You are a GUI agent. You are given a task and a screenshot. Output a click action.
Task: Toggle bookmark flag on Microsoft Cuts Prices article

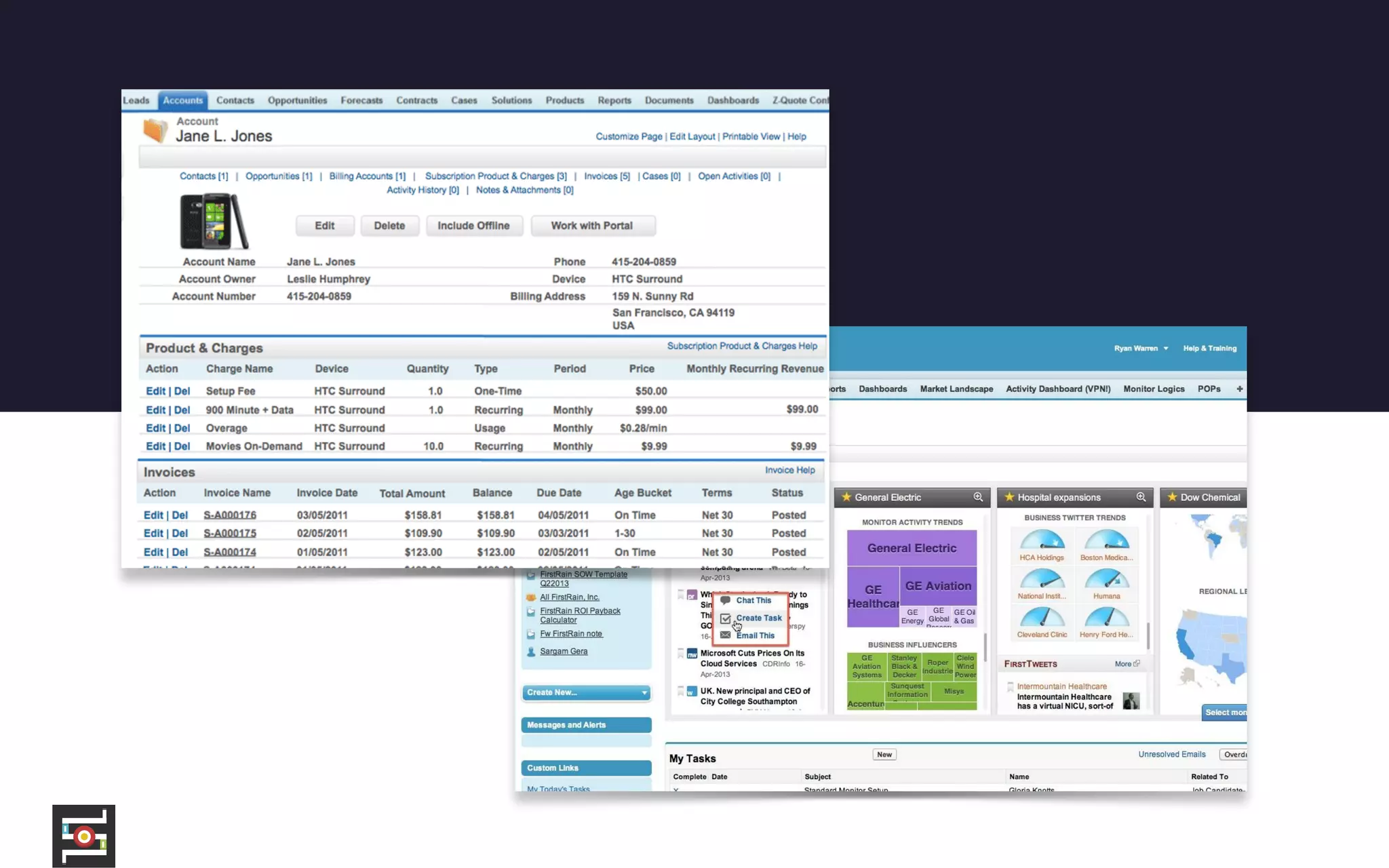(x=680, y=653)
